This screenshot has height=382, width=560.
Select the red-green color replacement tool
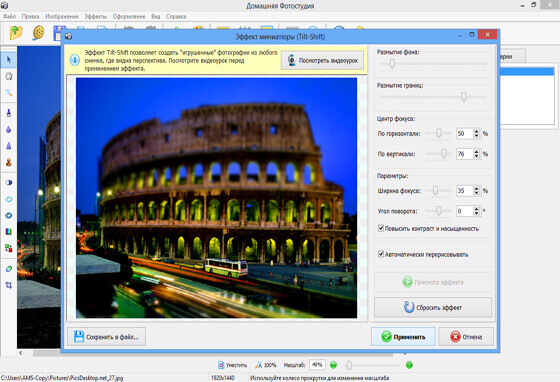click(9, 248)
